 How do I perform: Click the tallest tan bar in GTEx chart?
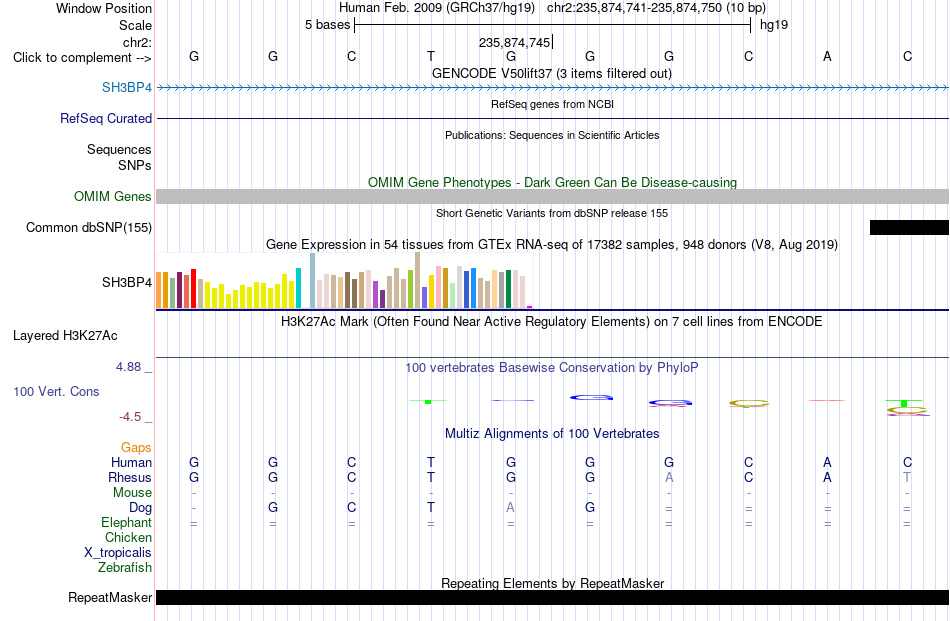417,281
